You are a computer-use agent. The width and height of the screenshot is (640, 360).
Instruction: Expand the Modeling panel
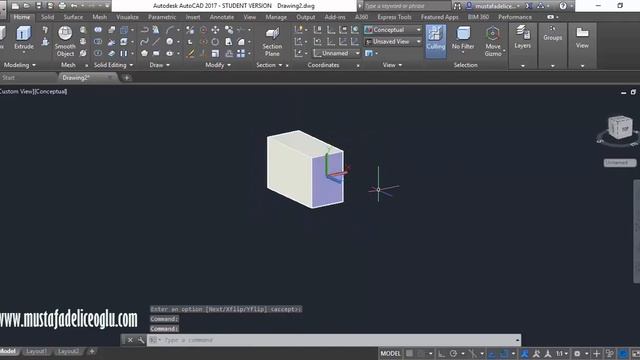(x=19, y=65)
